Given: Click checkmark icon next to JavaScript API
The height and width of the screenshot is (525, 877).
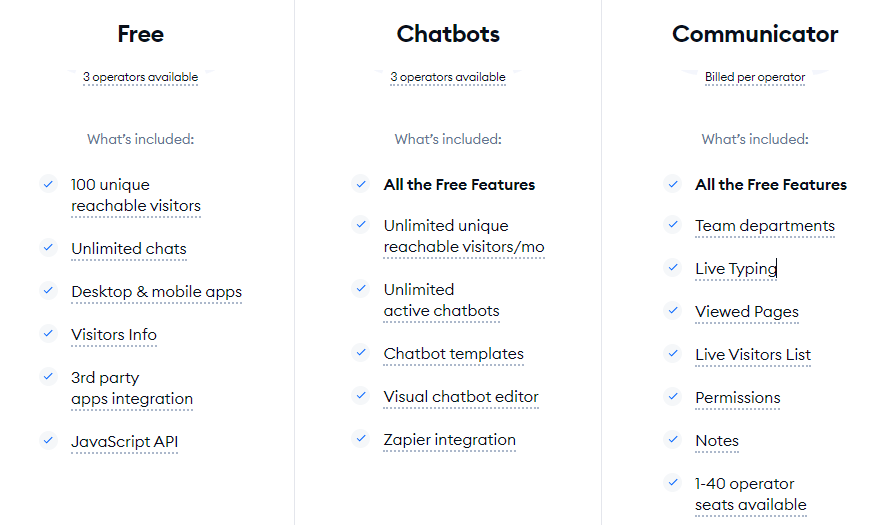Looking at the screenshot, I should click(x=49, y=440).
